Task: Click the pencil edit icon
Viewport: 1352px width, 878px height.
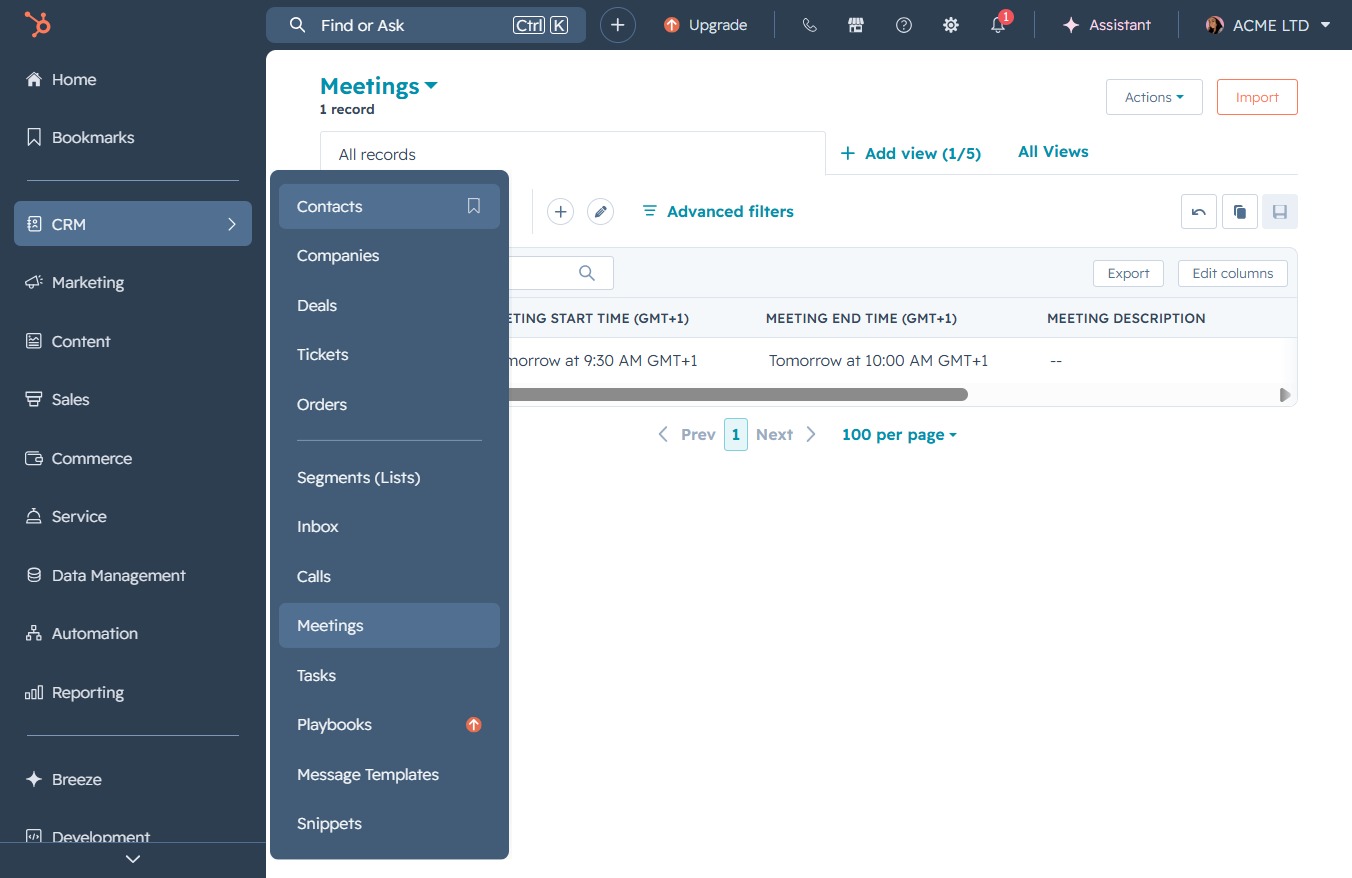Action: [x=600, y=211]
